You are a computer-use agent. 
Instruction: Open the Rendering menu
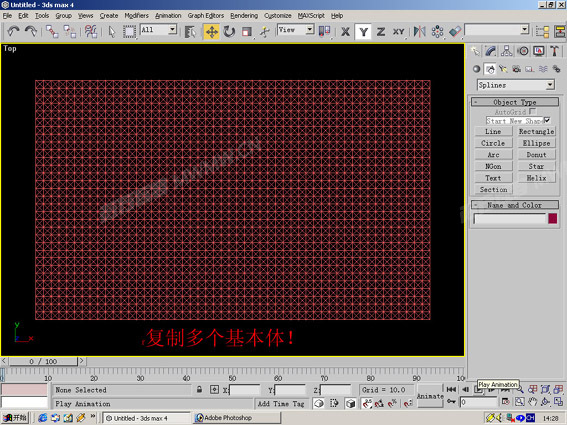point(244,16)
